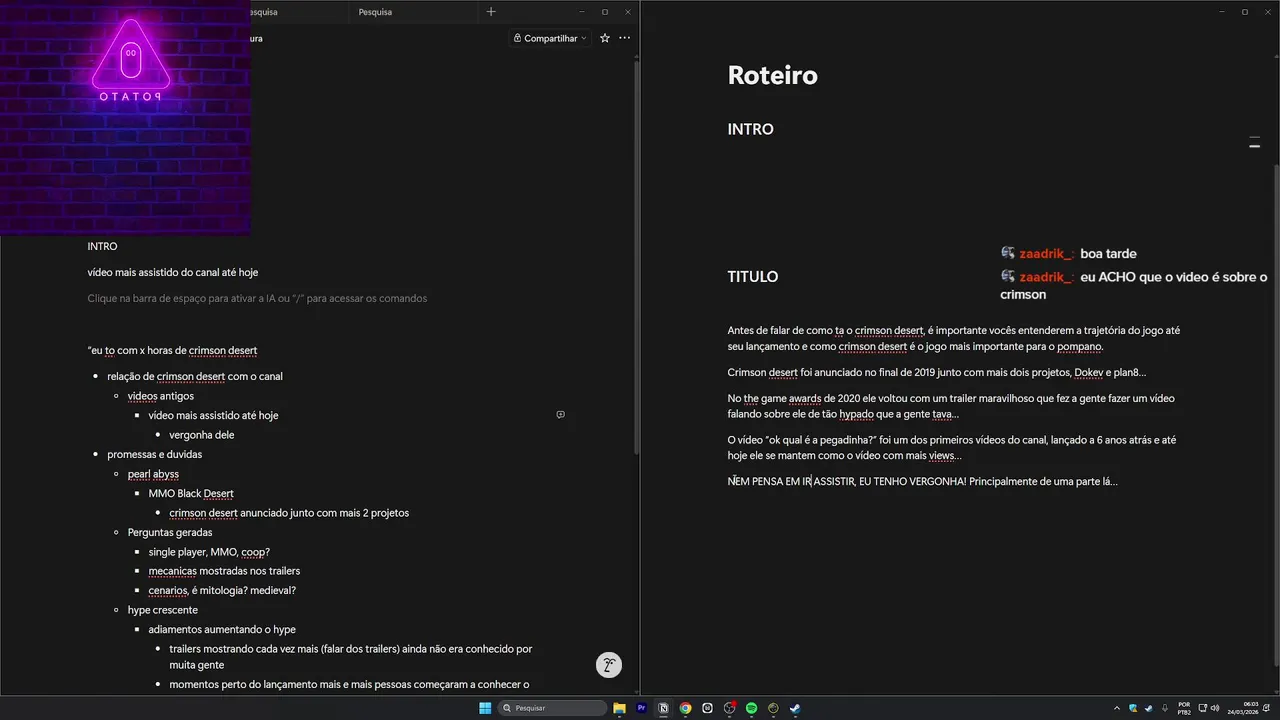1280x720 pixels.
Task: Switch to the second Pesquisa tab
Action: point(375,12)
